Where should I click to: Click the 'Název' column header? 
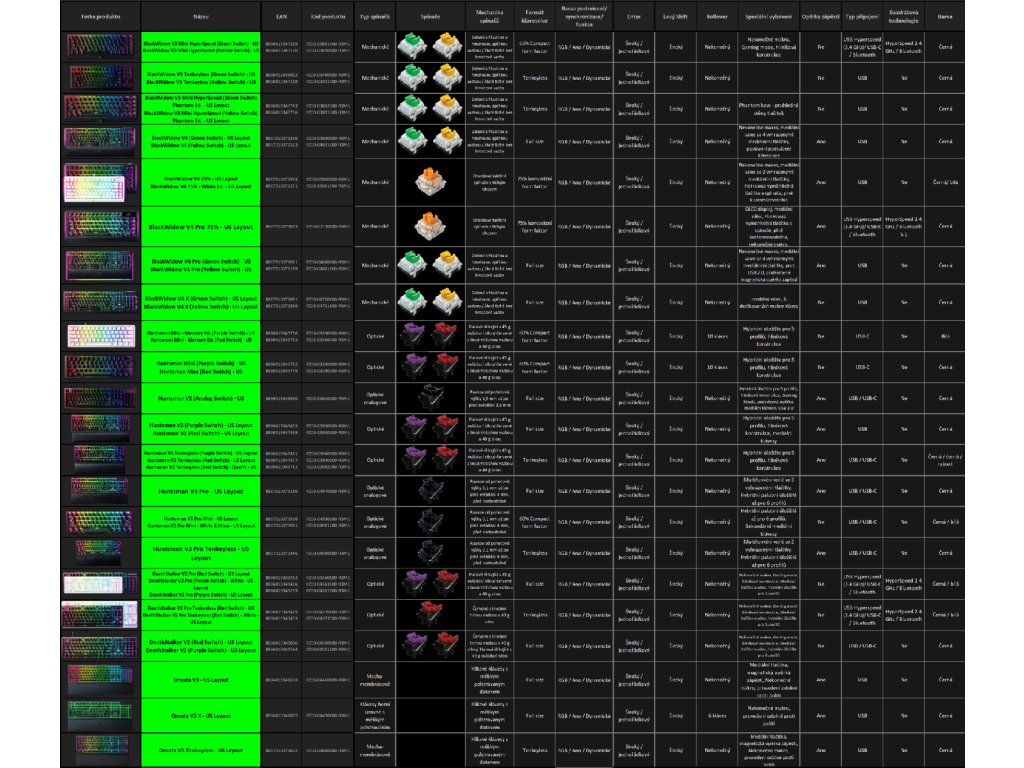click(x=201, y=17)
